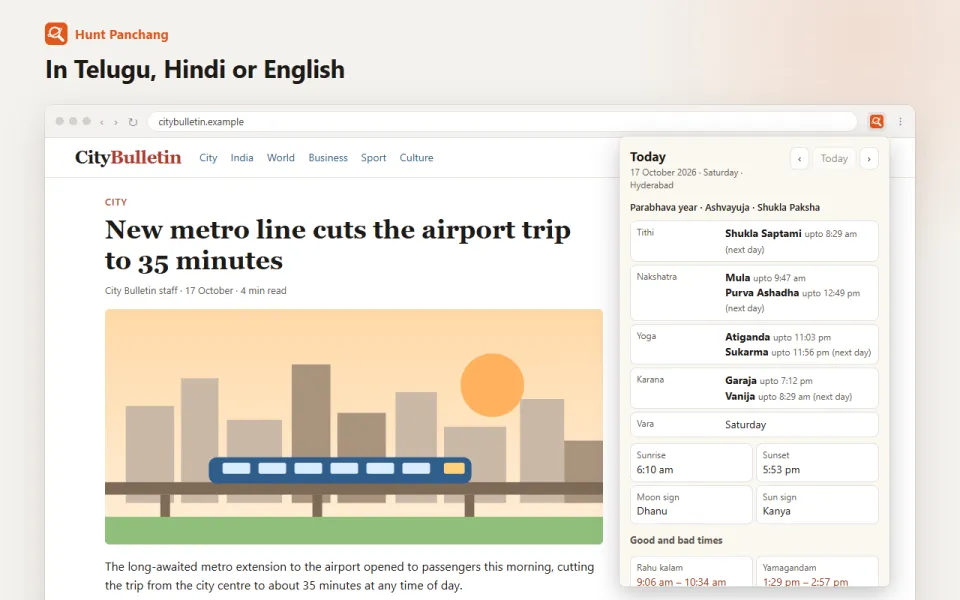The image size is (960, 600).
Task: Click the browser back arrow
Action: click(102, 122)
